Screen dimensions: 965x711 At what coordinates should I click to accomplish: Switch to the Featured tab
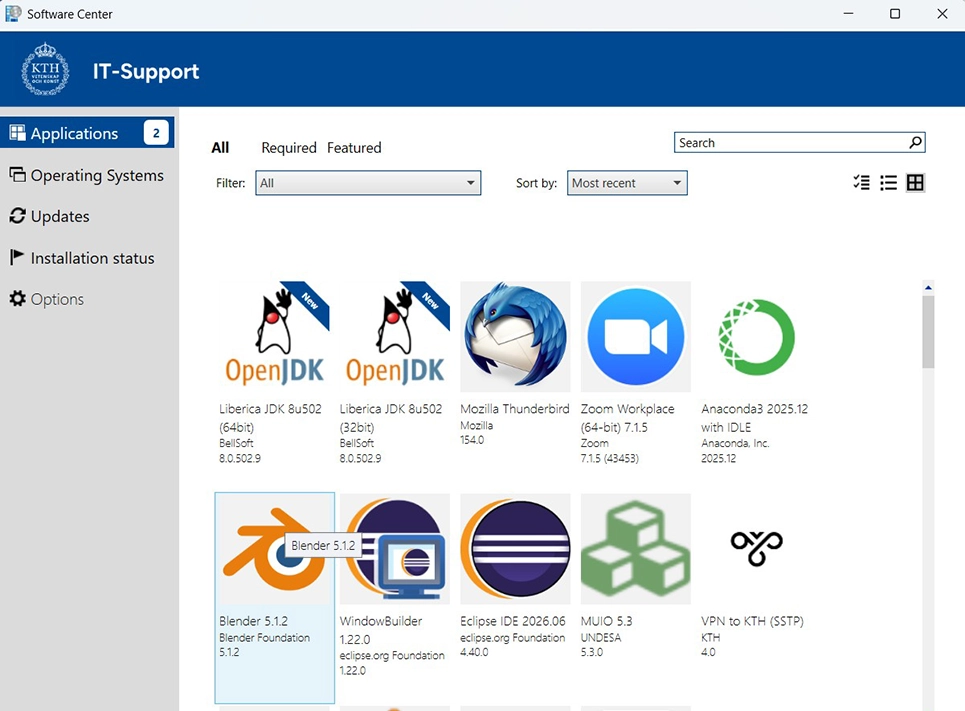point(354,148)
